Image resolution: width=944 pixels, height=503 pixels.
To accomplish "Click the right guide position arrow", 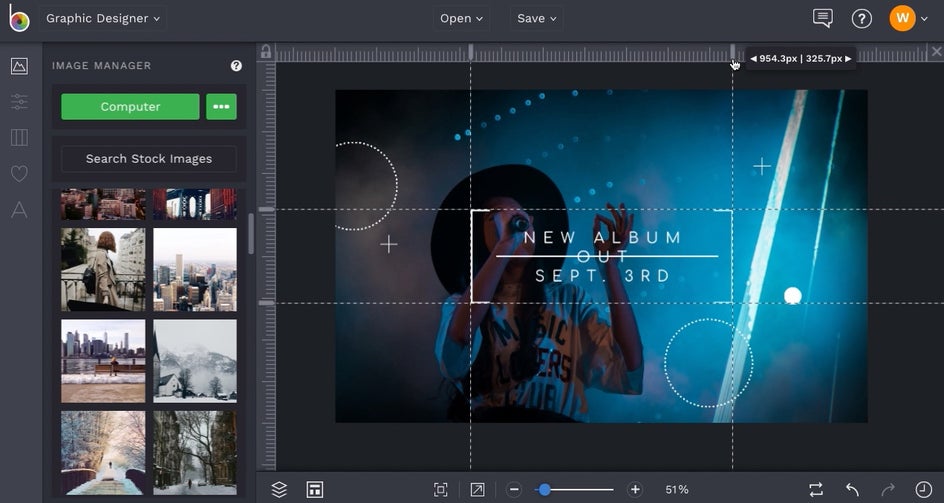I will 848,58.
